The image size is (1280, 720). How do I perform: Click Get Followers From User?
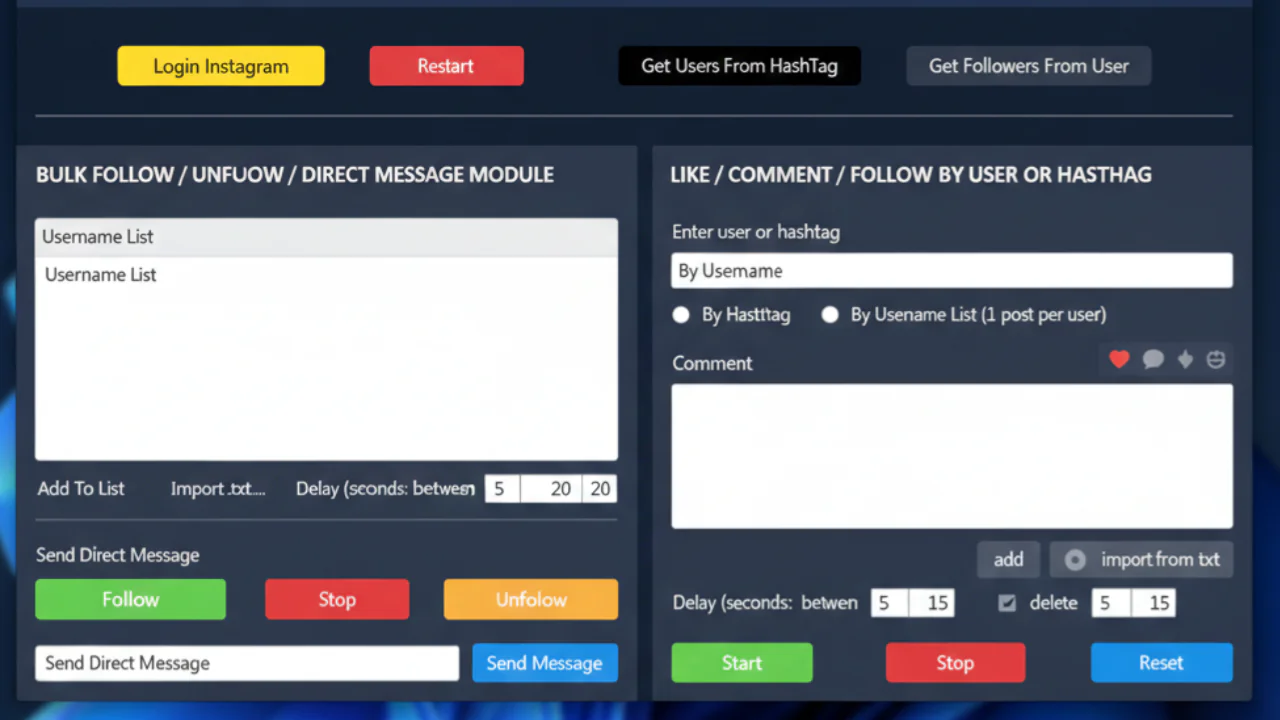1028,65
